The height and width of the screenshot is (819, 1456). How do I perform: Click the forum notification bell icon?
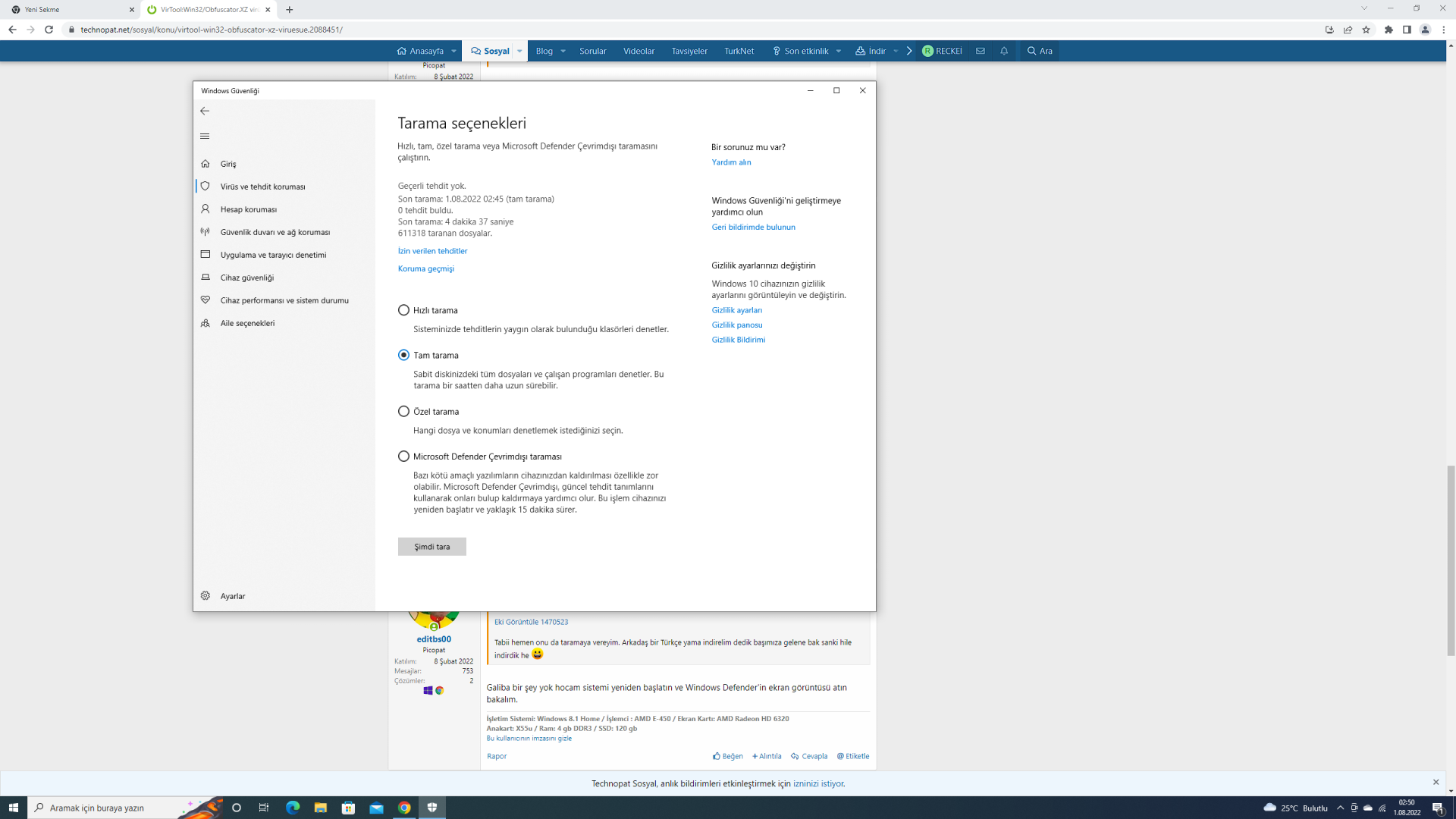(1004, 51)
